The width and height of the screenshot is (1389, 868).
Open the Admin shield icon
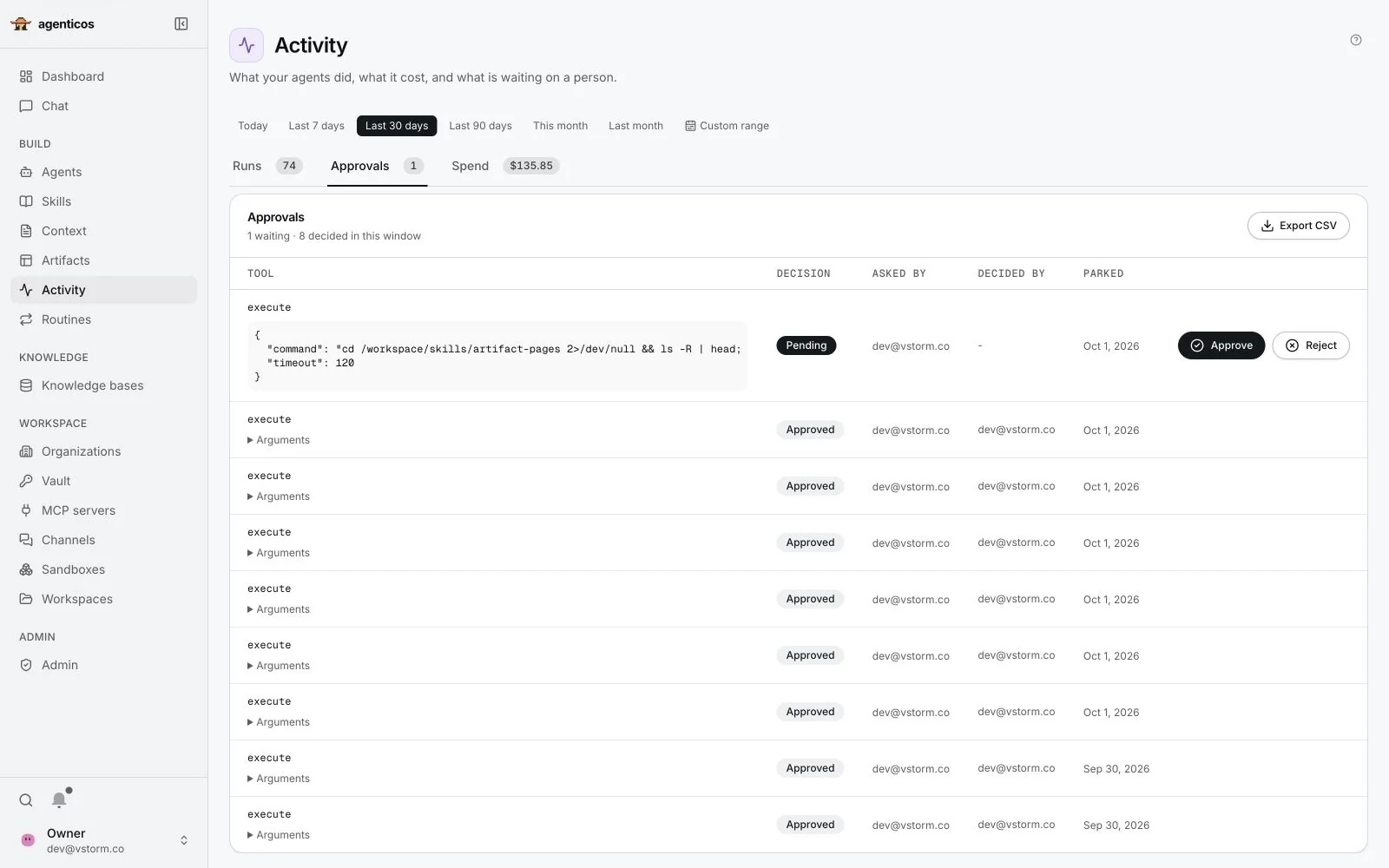click(x=26, y=665)
